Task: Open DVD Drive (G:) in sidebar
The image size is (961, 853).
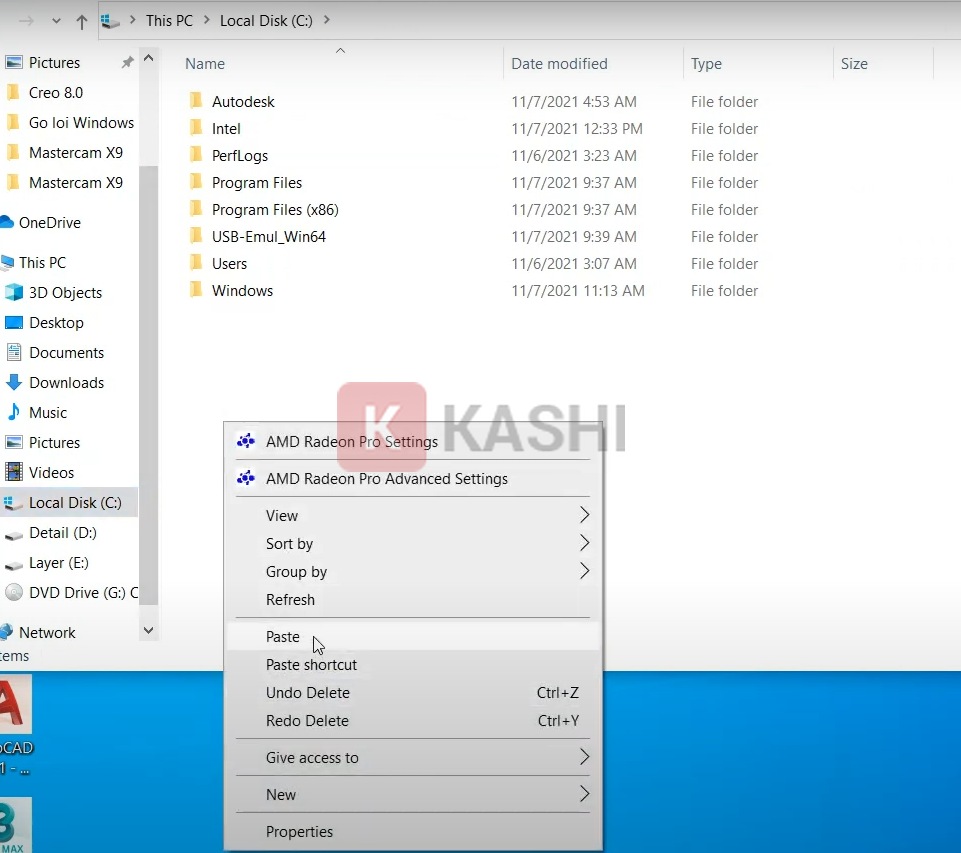Action: (x=75, y=592)
